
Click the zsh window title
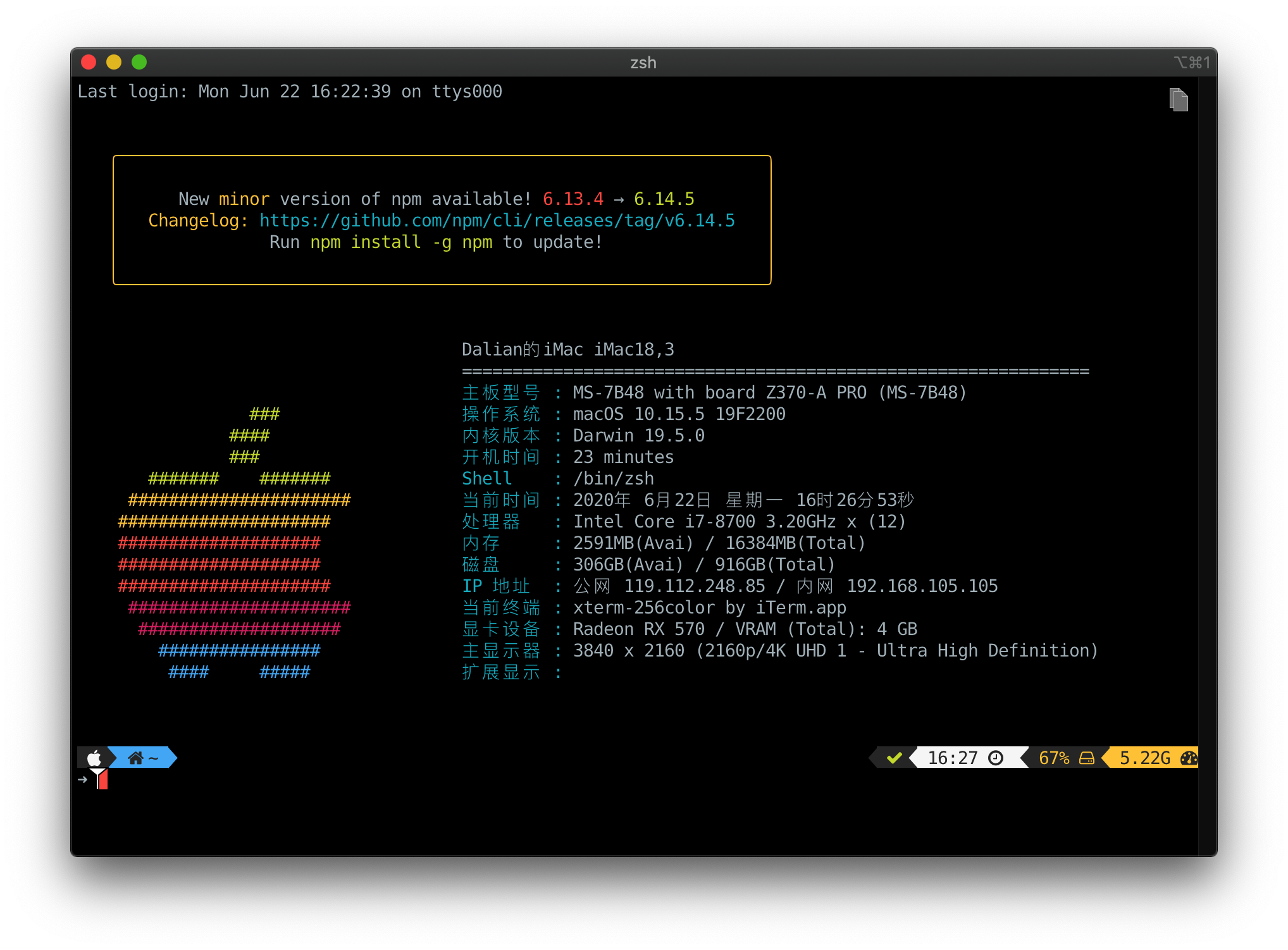click(x=643, y=63)
